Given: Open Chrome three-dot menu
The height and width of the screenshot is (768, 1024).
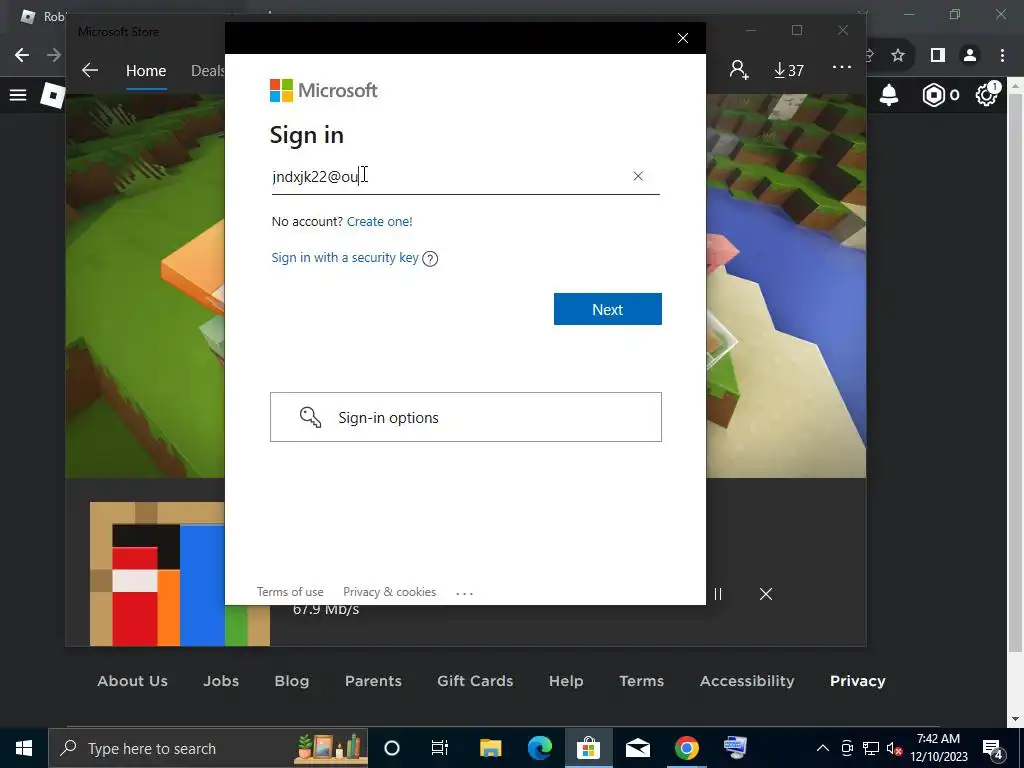Looking at the screenshot, I should pos(1002,56).
